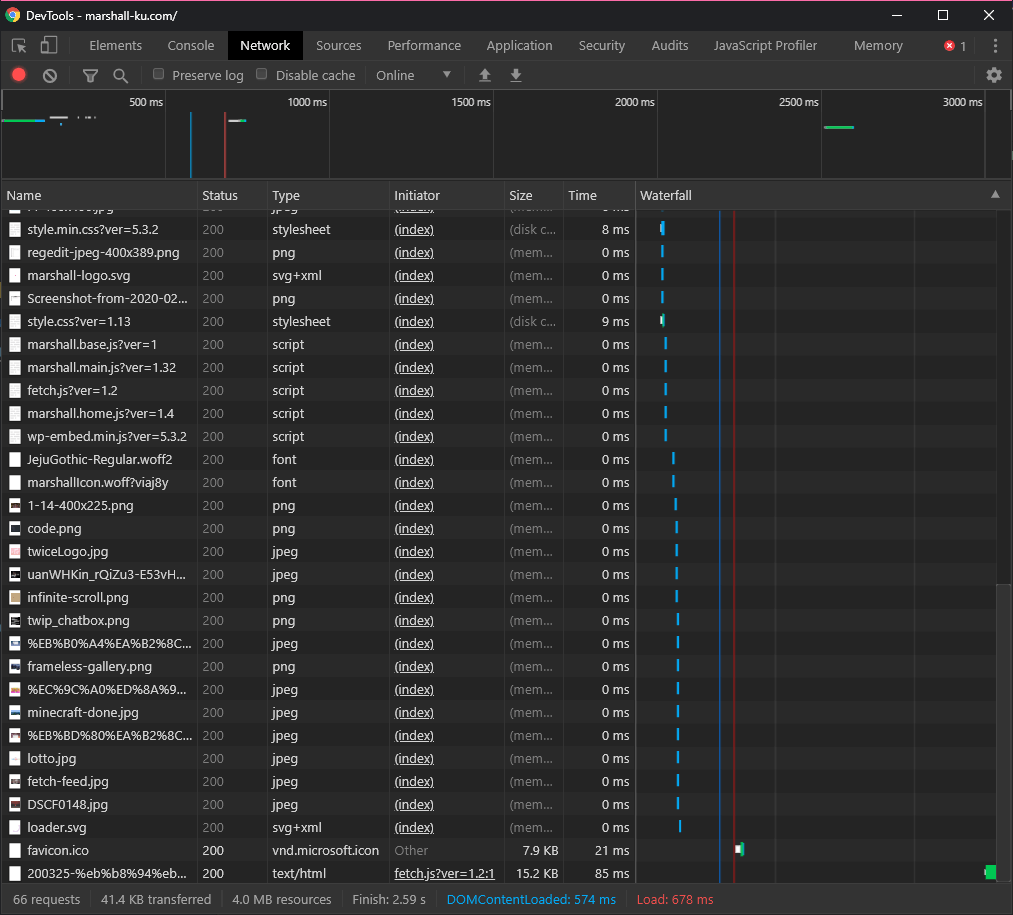
Task: Open the DevTools three-dot customize menu
Action: pyautogui.click(x=995, y=46)
